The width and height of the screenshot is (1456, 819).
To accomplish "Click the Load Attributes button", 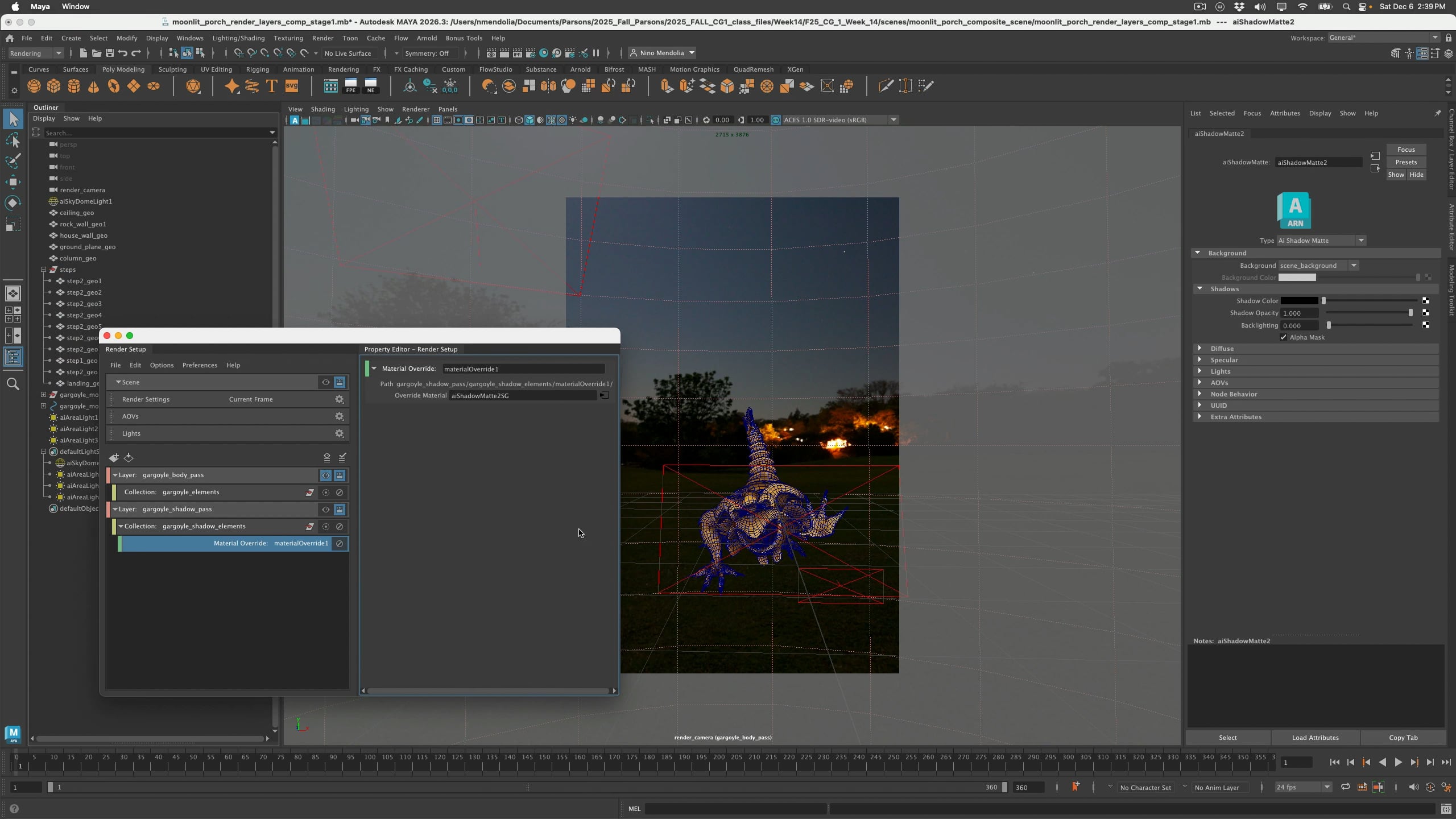I will point(1315,738).
